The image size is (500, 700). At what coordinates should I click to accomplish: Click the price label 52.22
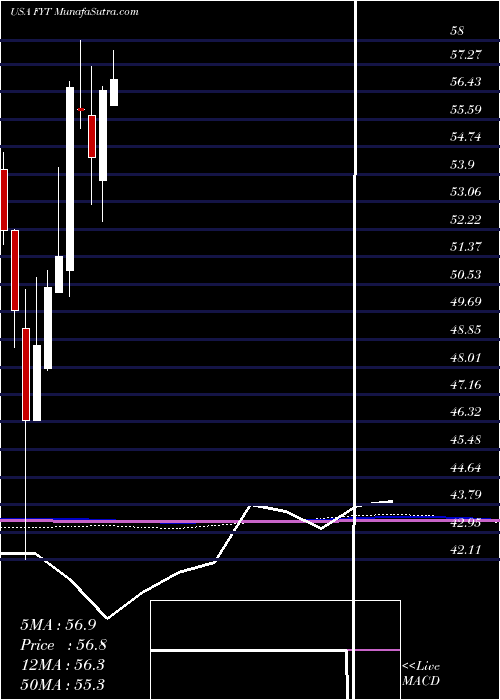pos(466,220)
